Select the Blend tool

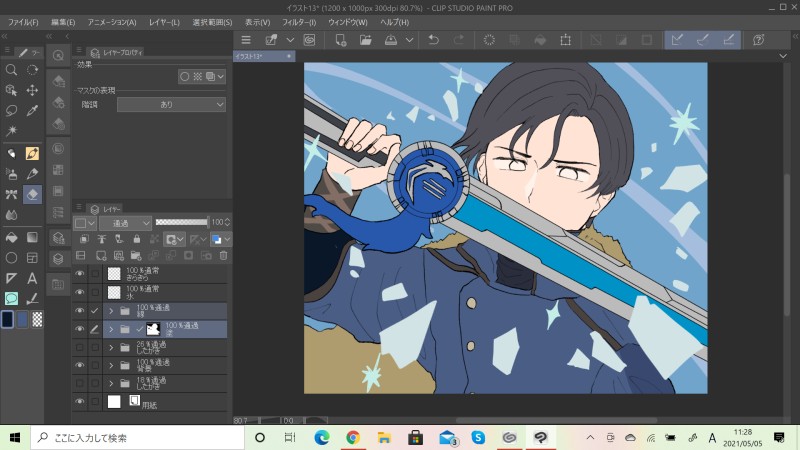[x=11, y=215]
